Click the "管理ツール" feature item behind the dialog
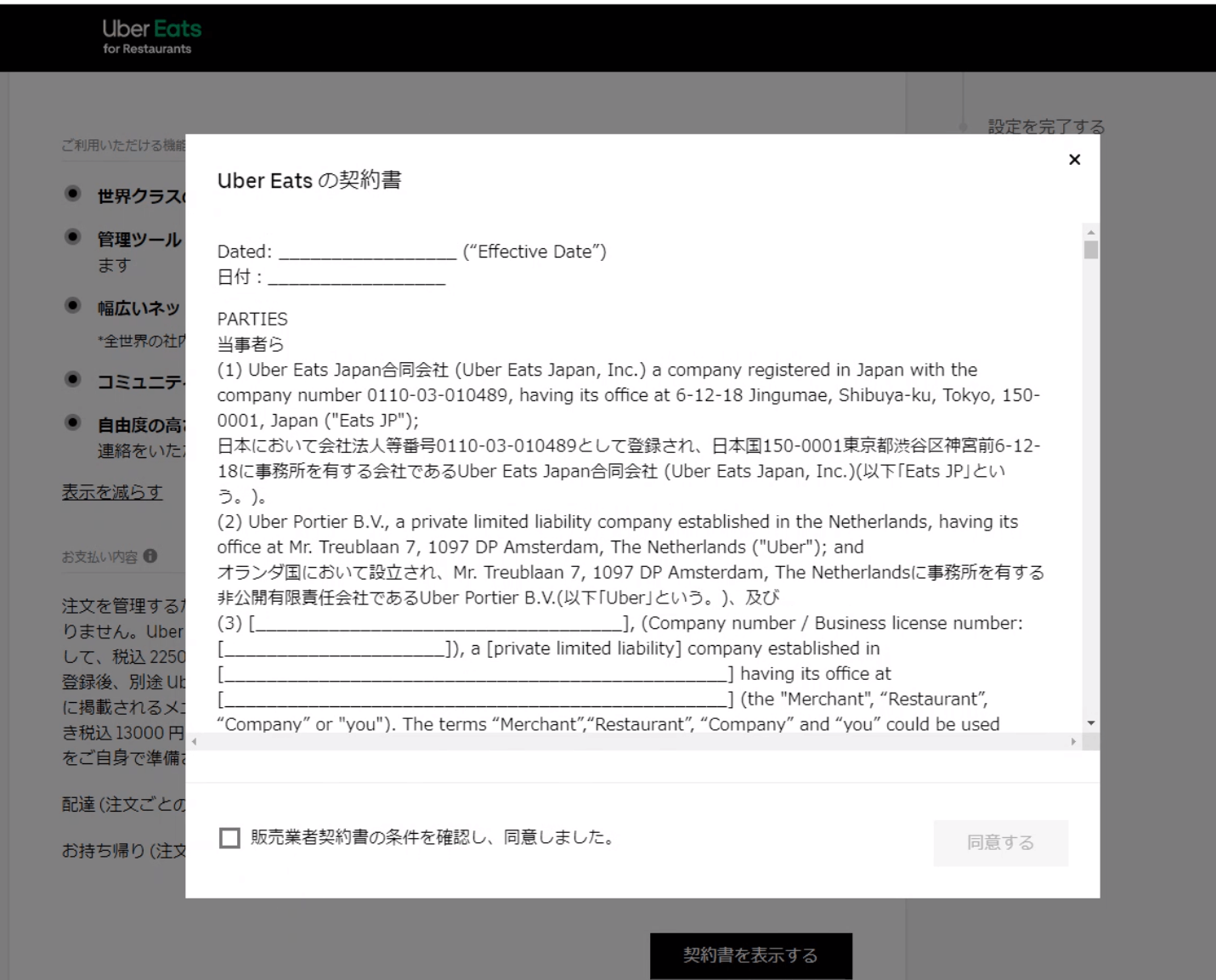The image size is (1216, 980). 139,240
